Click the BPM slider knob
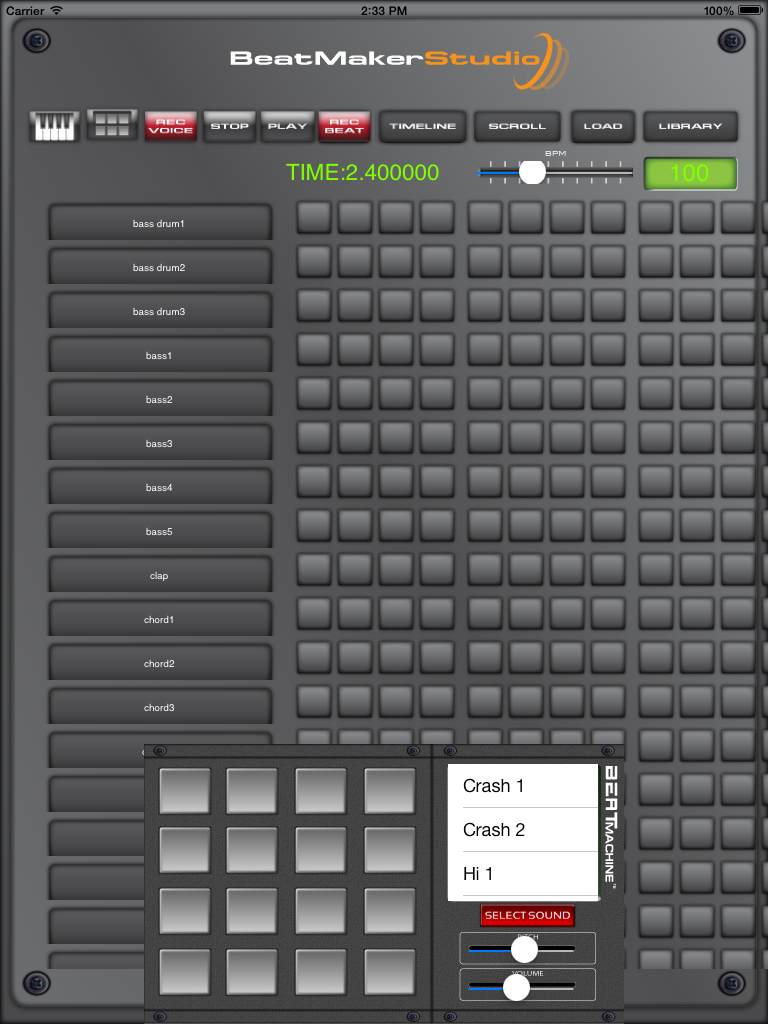Image resolution: width=768 pixels, height=1024 pixels. (x=532, y=172)
